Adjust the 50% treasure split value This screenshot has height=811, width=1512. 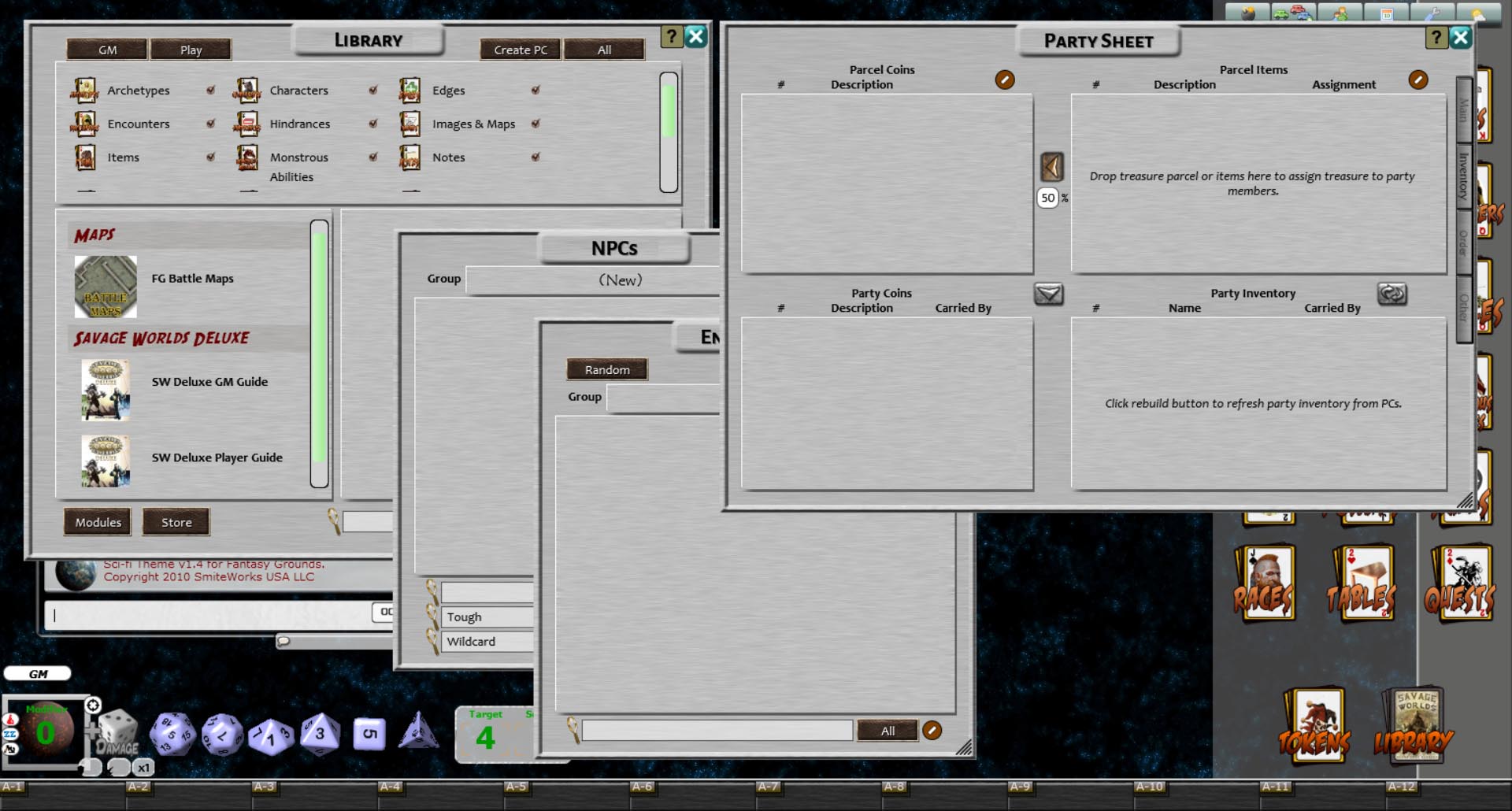[1047, 198]
